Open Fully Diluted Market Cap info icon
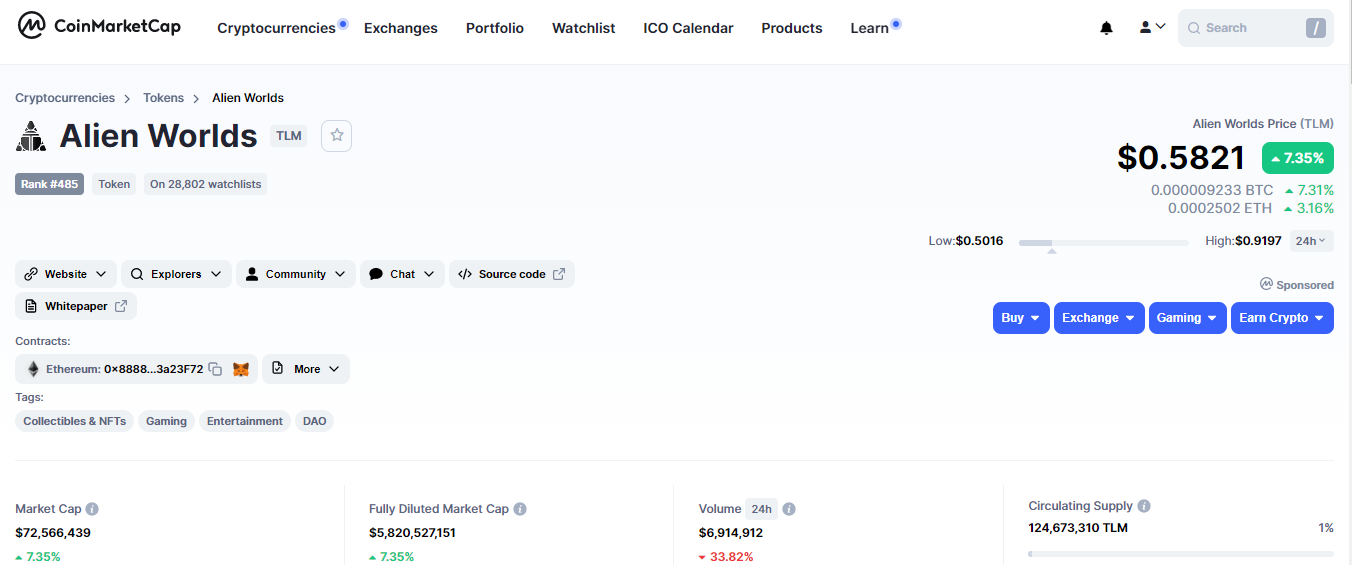The width and height of the screenshot is (1352, 565). [x=520, y=509]
